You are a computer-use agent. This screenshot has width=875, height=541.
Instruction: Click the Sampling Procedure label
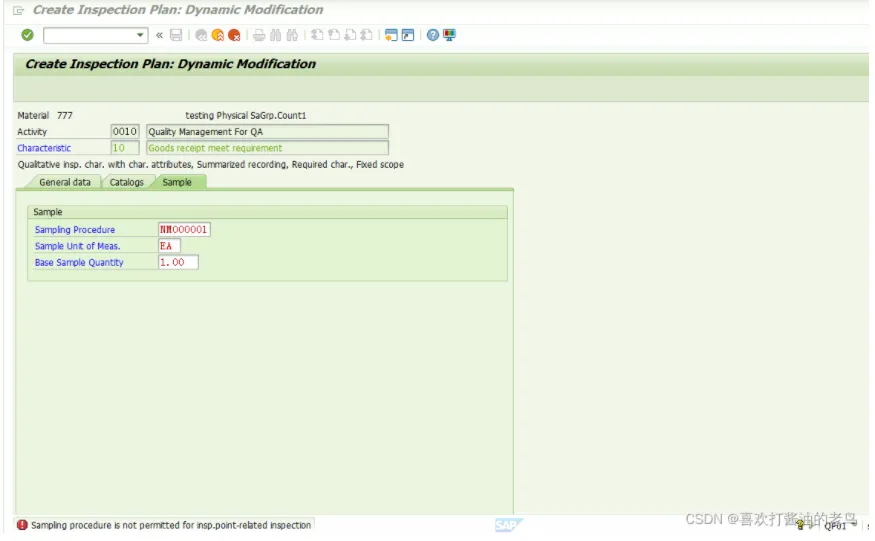[75, 229]
